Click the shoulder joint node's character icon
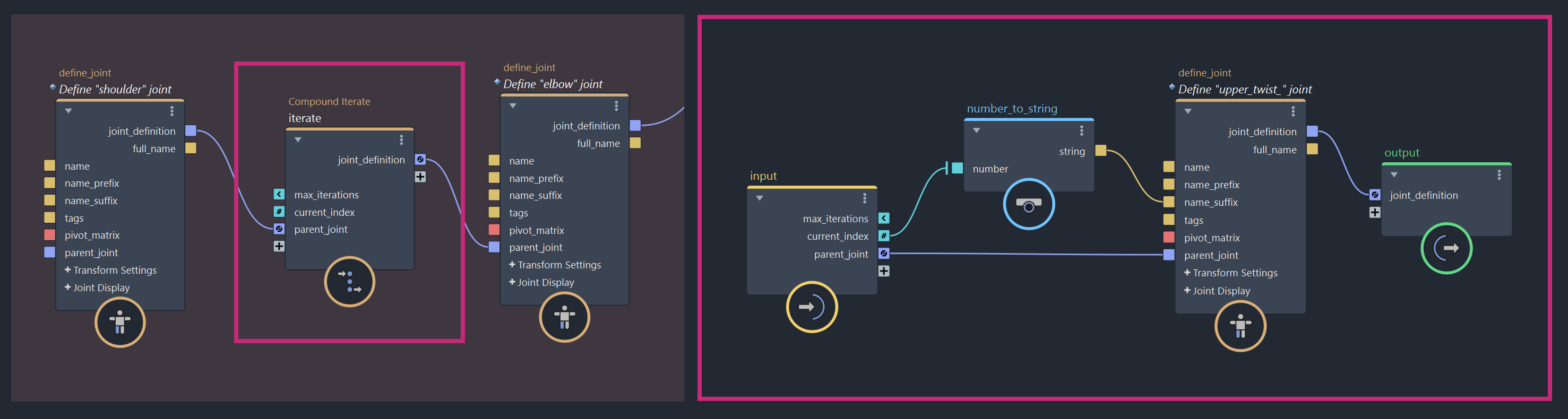This screenshot has height=419, width=1568. click(120, 322)
